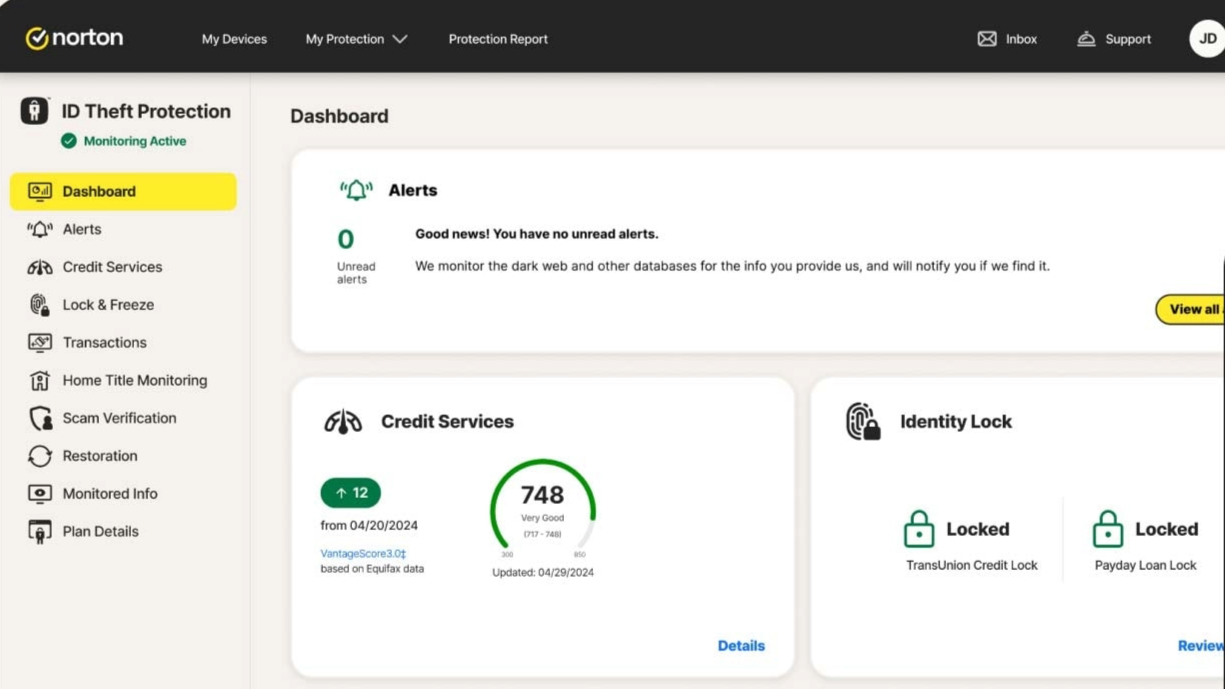1225x689 pixels.
Task: Click the credit score 748 gauge
Action: click(543, 507)
